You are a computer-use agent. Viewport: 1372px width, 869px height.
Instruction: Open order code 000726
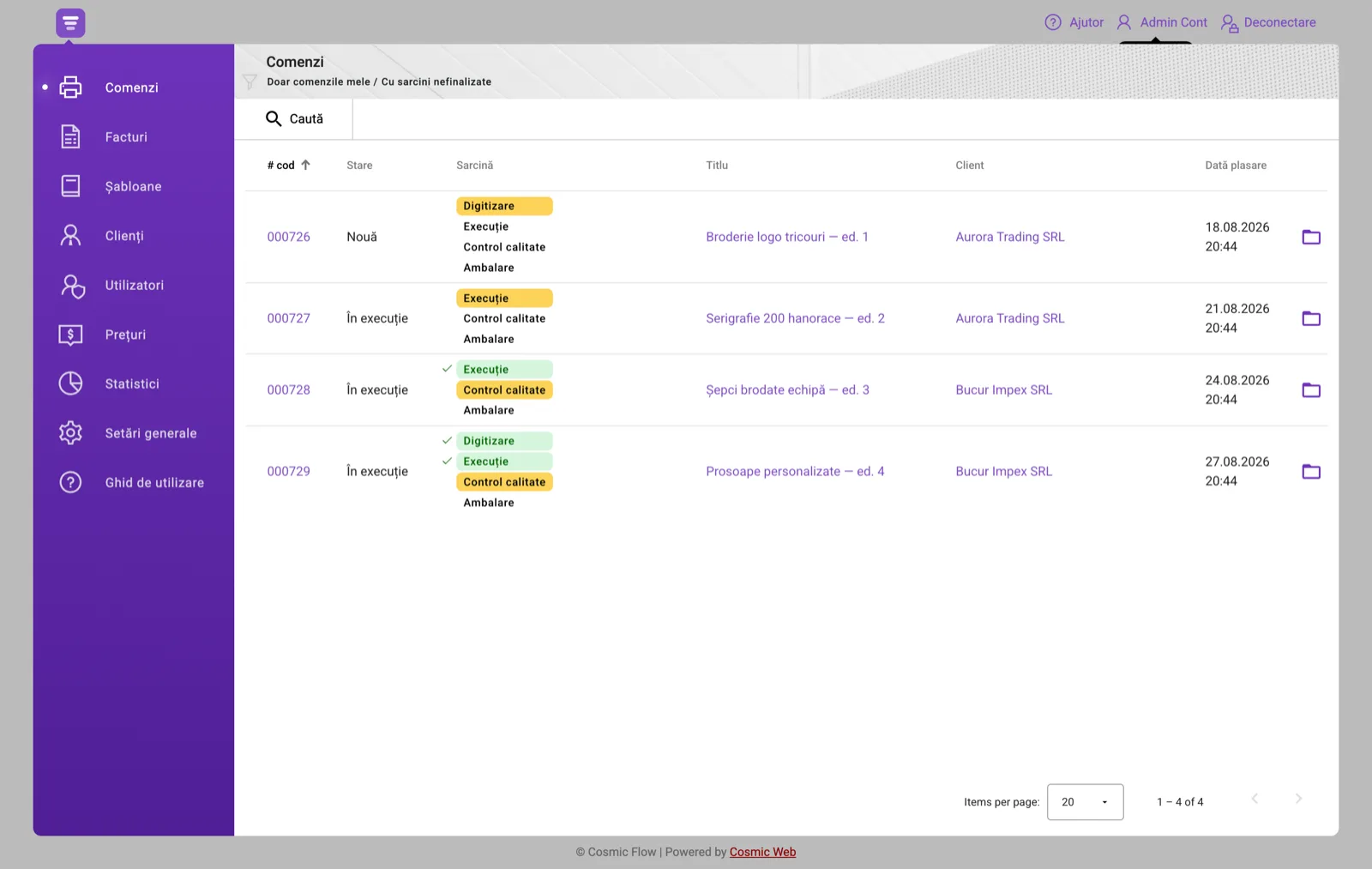[288, 237]
